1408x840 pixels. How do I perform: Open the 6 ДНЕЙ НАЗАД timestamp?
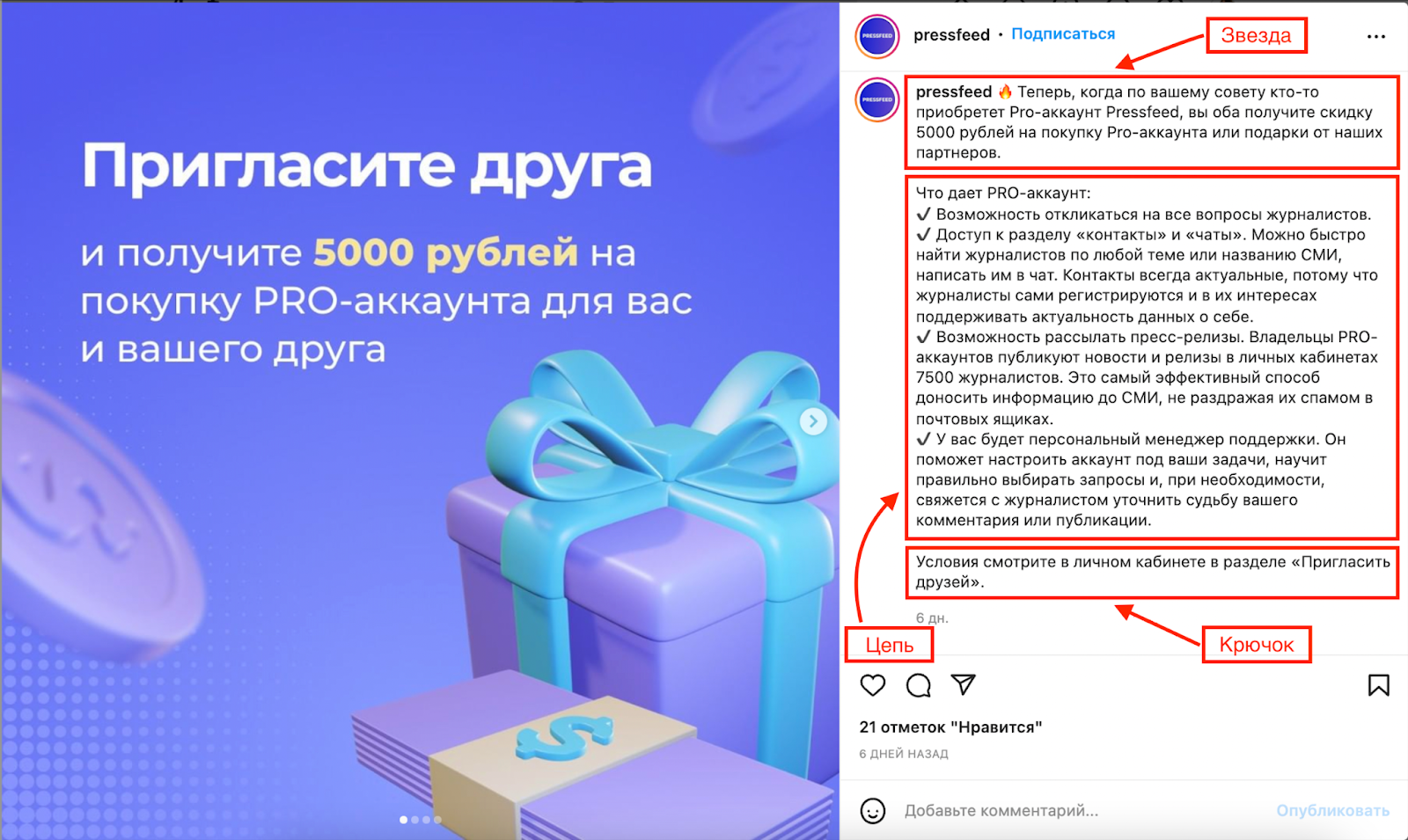[x=904, y=754]
